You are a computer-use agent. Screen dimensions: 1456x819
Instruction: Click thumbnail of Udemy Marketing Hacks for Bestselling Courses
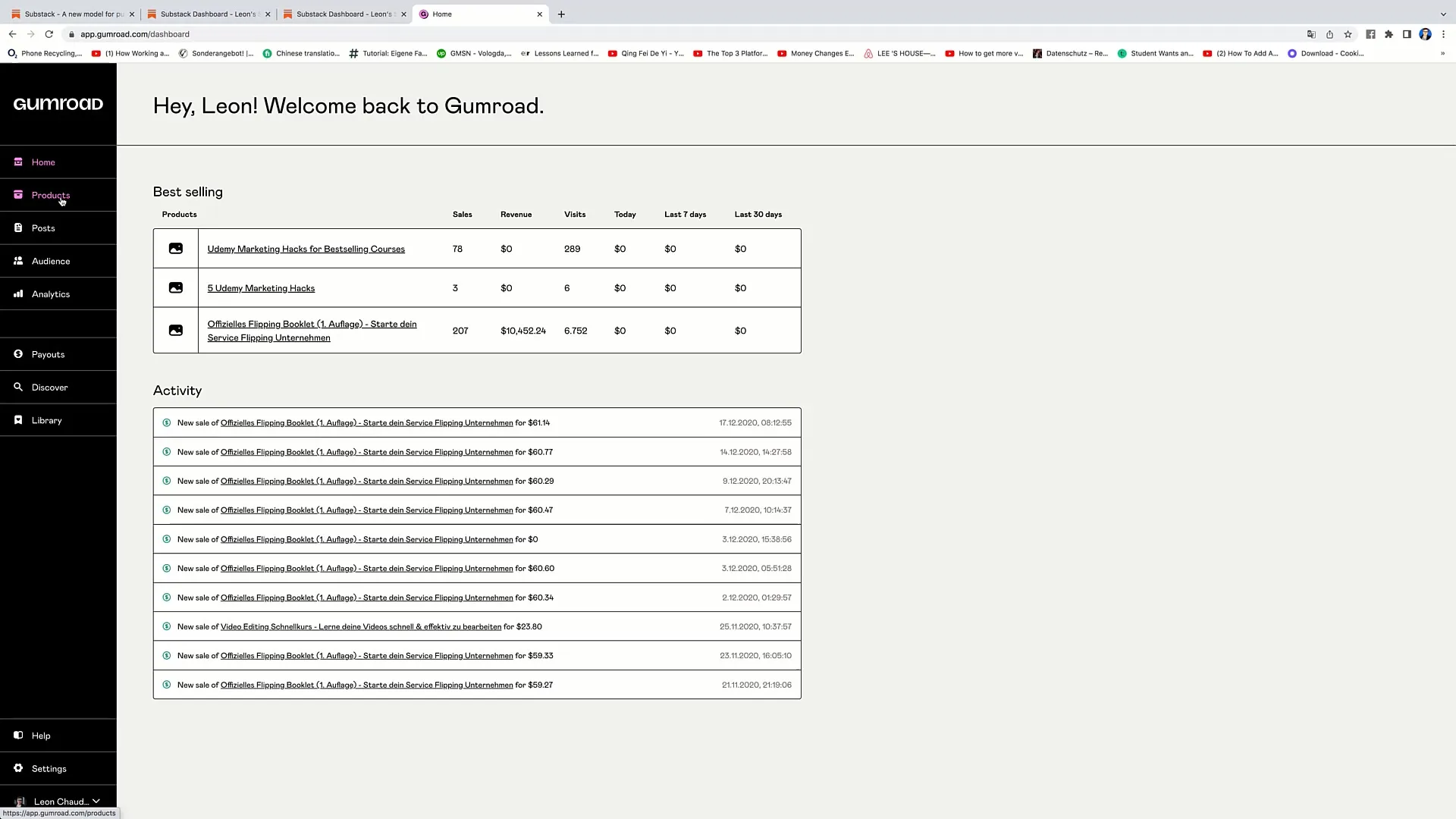tap(176, 249)
